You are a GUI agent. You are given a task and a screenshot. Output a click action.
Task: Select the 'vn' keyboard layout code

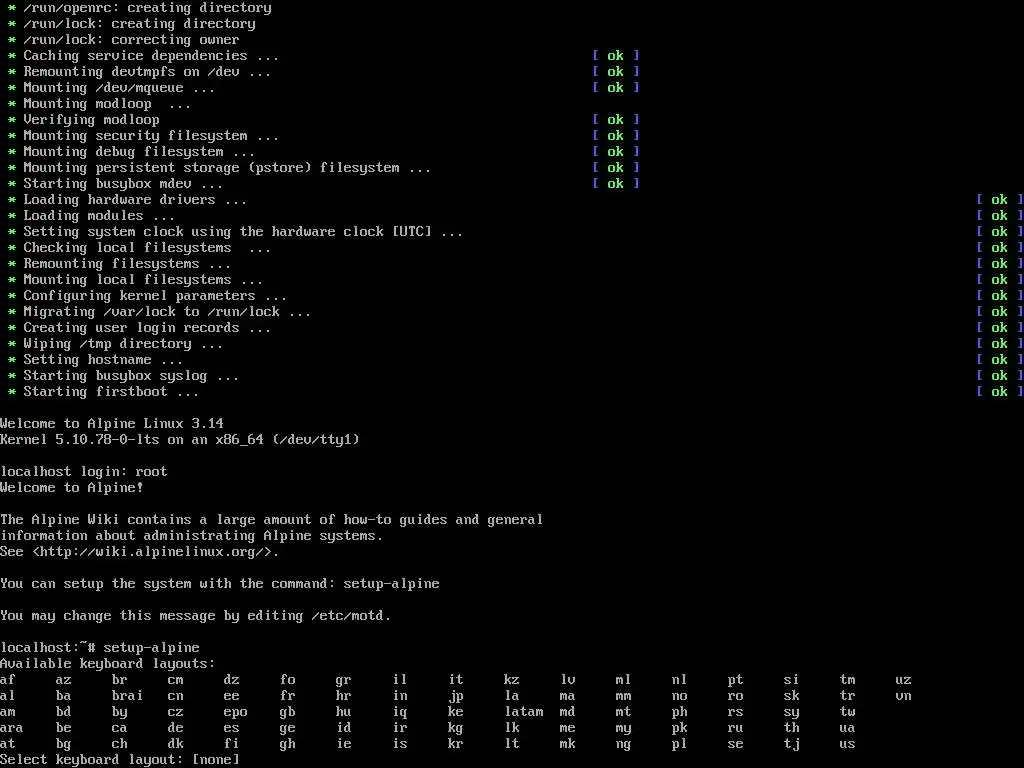[x=903, y=696]
